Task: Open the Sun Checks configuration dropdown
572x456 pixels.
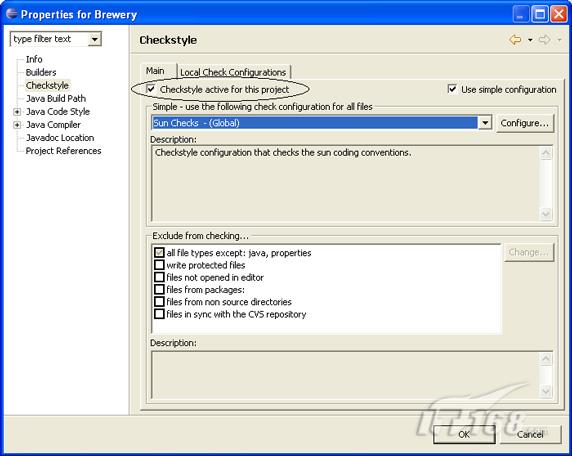Action: click(485, 123)
